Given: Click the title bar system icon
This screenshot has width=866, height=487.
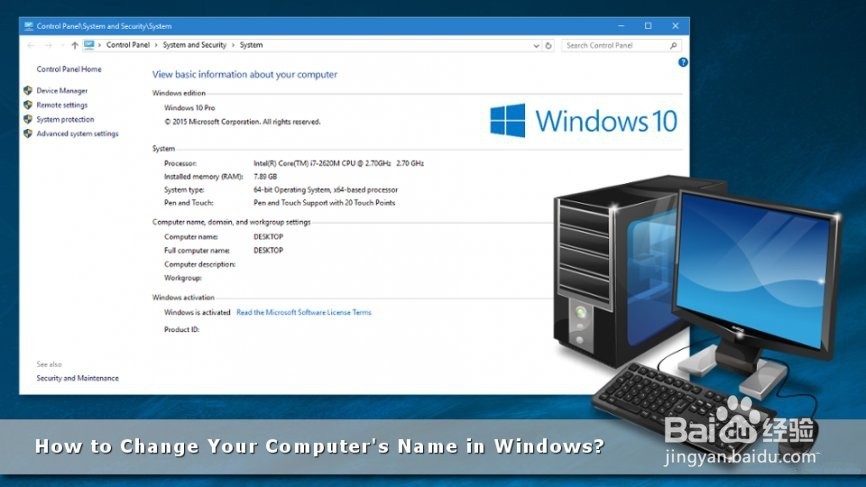Looking at the screenshot, I should pos(29,26).
